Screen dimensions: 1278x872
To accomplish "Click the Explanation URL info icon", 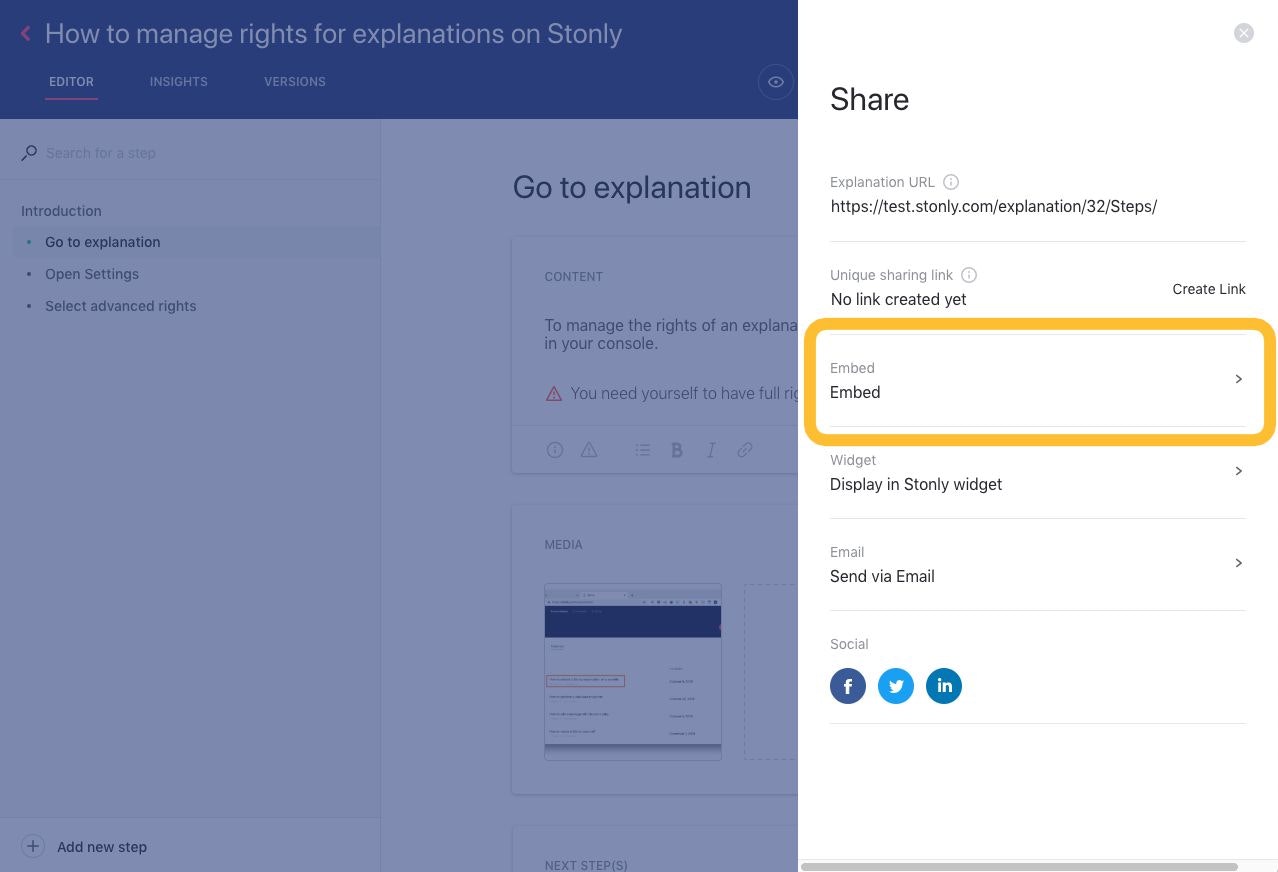I will [951, 182].
